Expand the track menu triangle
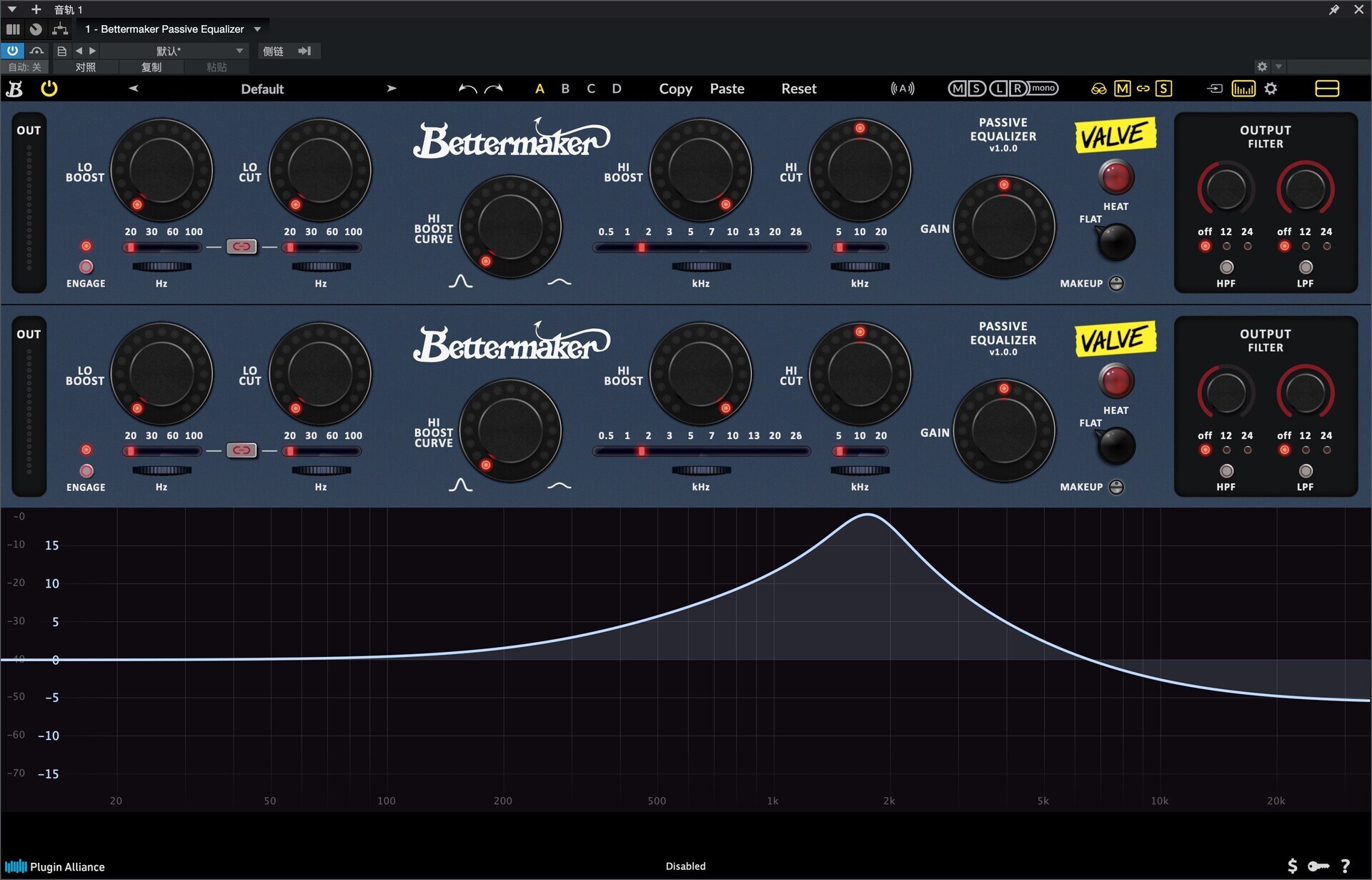Viewport: 1372px width, 880px height. [12, 9]
